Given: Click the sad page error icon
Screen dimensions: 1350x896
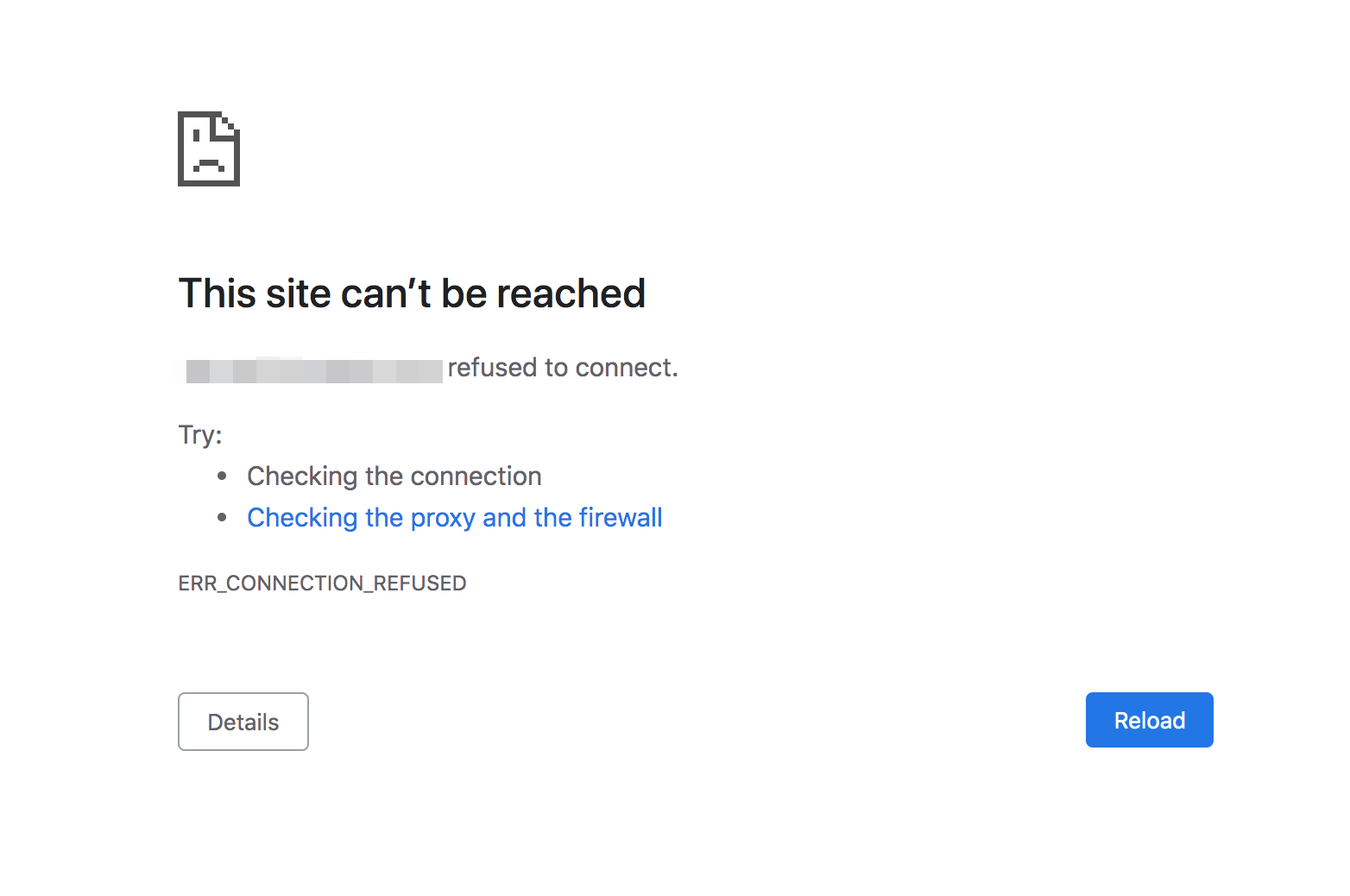Looking at the screenshot, I should 209,148.
